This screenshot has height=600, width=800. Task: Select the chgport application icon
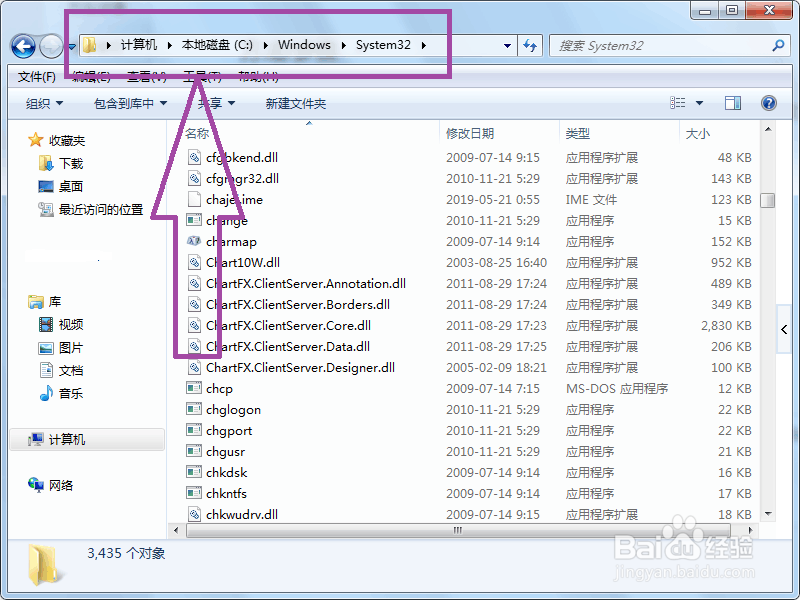[x=194, y=430]
